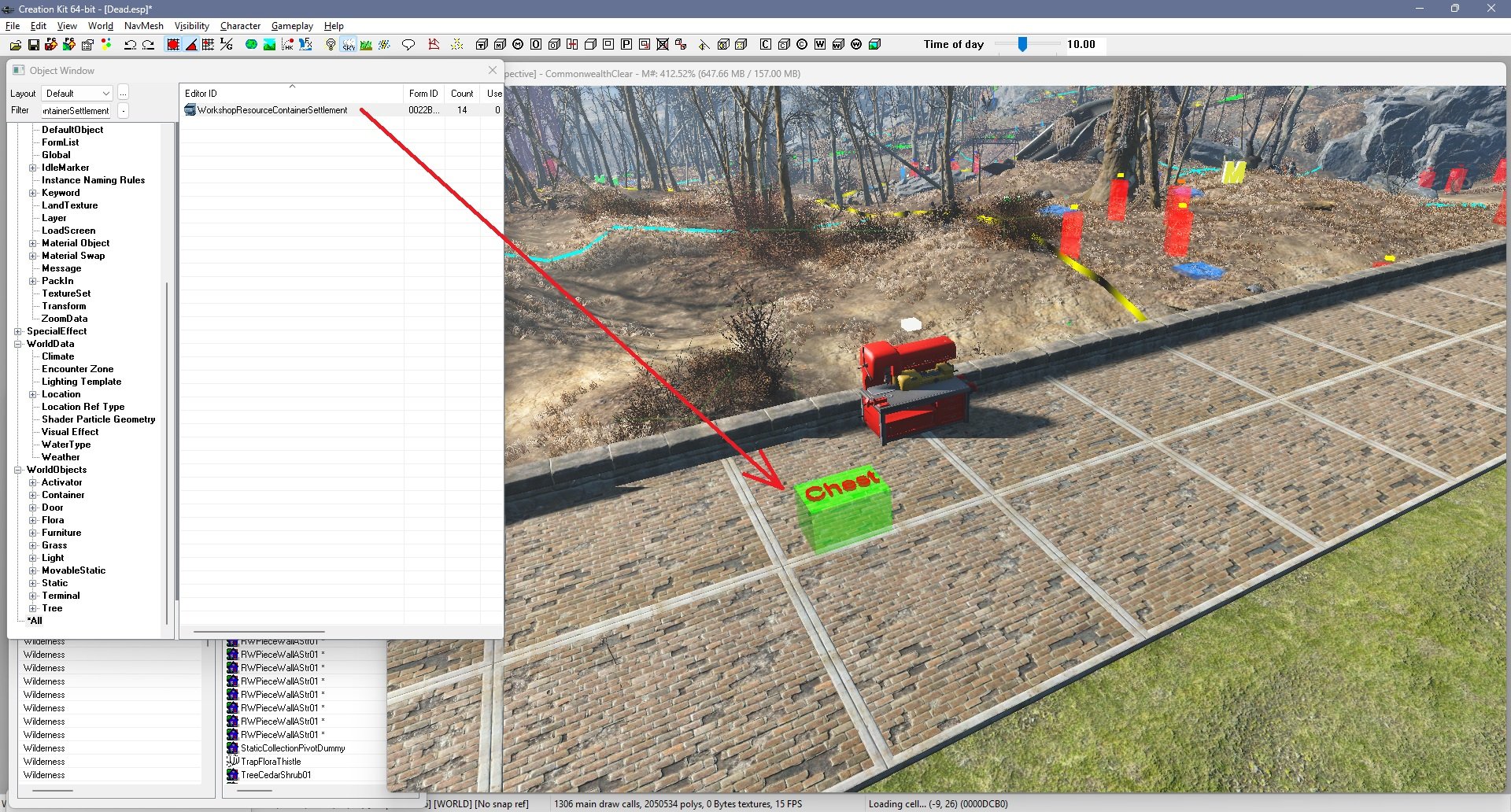Click the circled W toolbar icon
The image size is (1511, 812).
(x=856, y=45)
